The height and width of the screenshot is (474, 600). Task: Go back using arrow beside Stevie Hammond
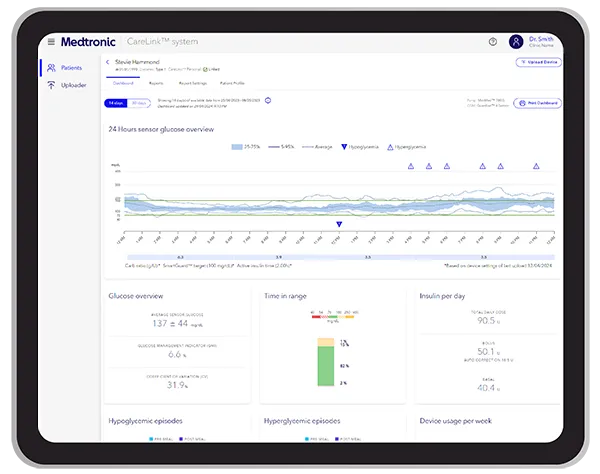click(108, 62)
